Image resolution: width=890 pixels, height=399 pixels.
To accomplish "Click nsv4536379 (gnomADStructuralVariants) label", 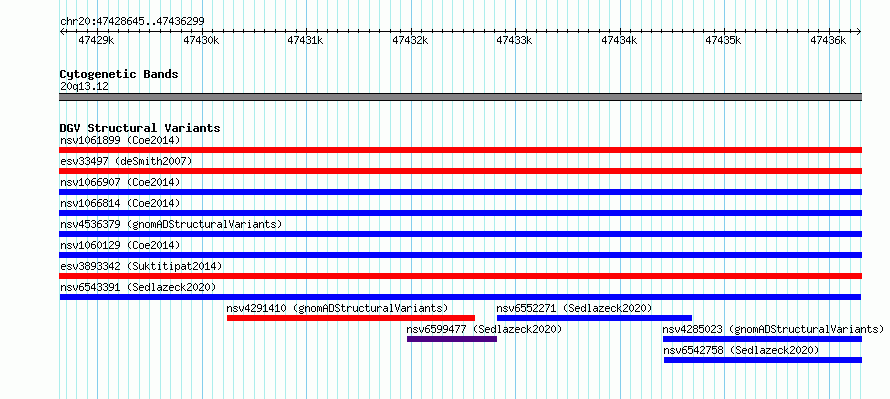I will (171, 224).
